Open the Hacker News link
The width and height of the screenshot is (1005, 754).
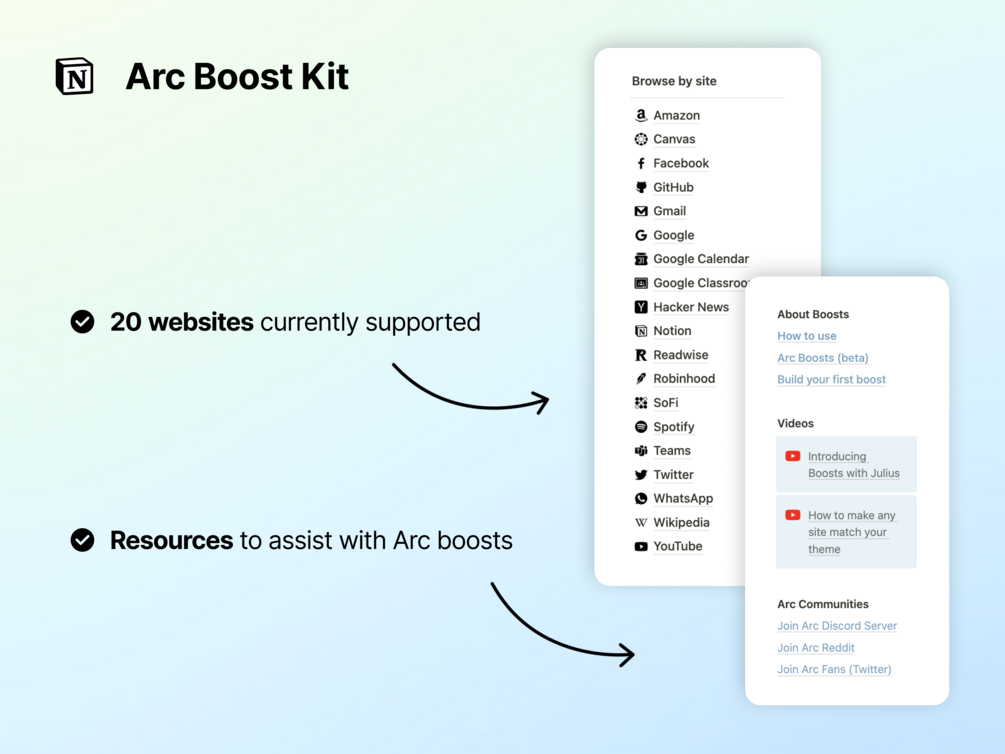click(691, 307)
